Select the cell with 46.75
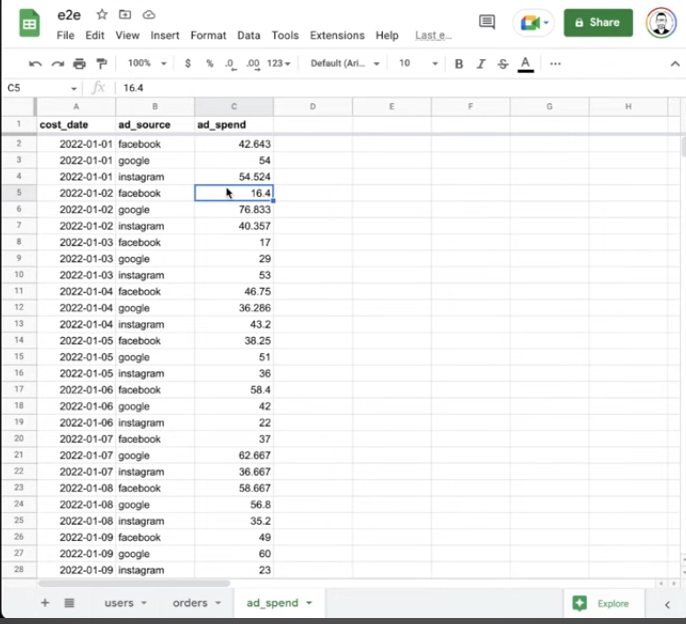Screen dimensions: 686x624 tap(234, 291)
